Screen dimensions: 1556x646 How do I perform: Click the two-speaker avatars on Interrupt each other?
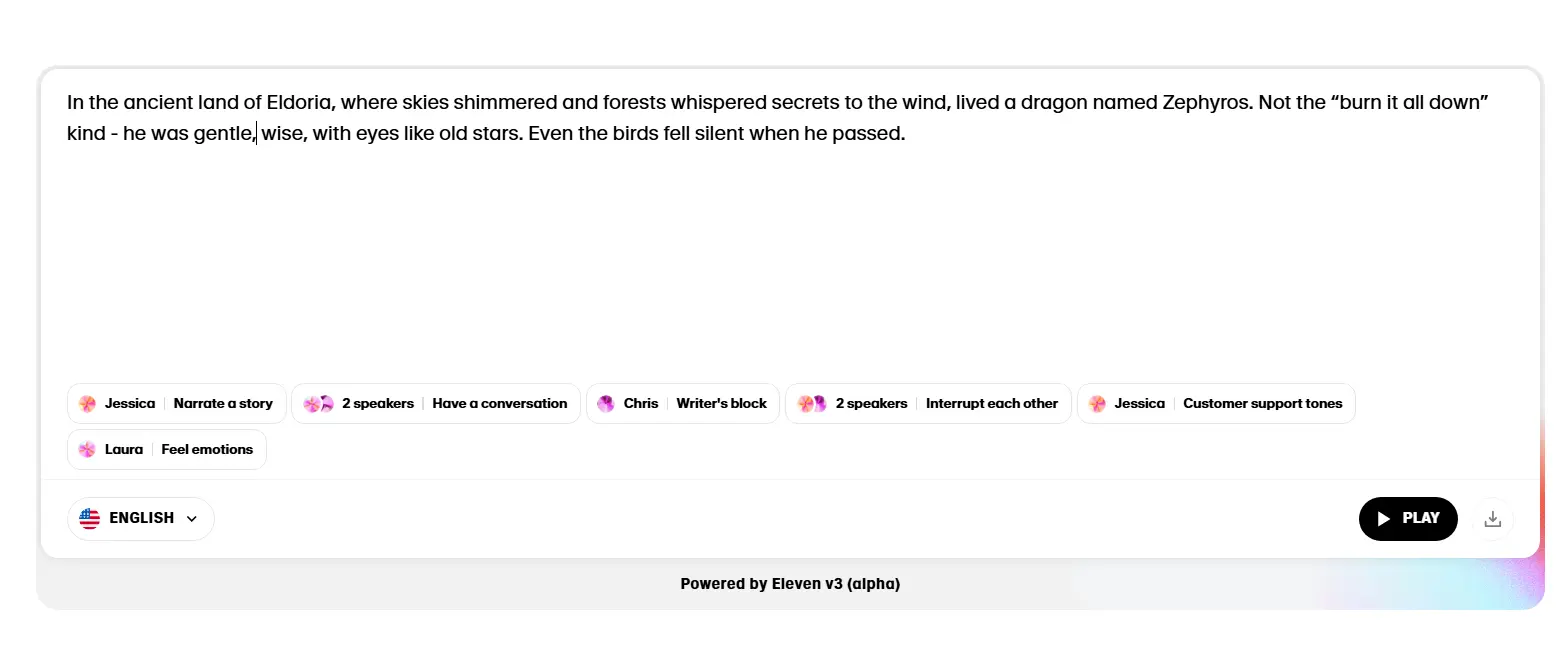point(810,403)
